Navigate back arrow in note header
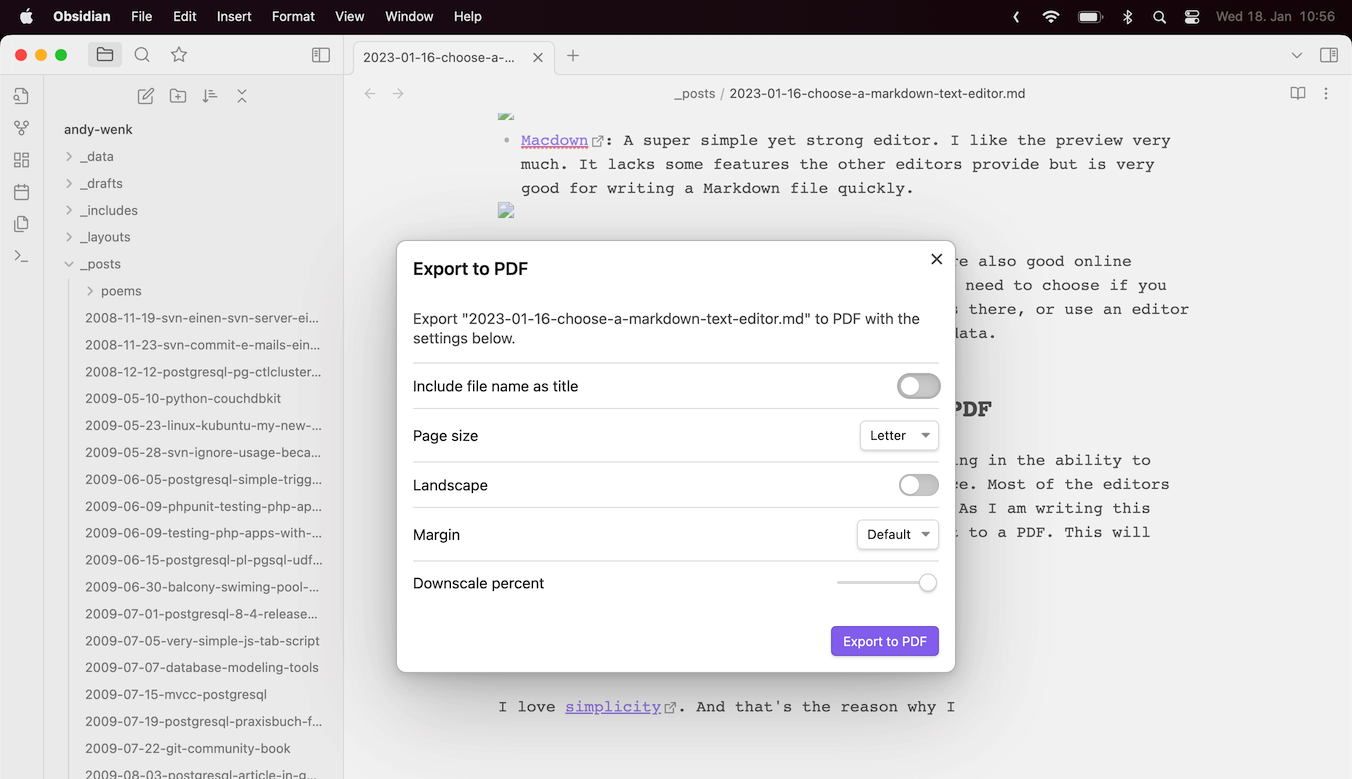The height and width of the screenshot is (779, 1352). pyautogui.click(x=370, y=94)
